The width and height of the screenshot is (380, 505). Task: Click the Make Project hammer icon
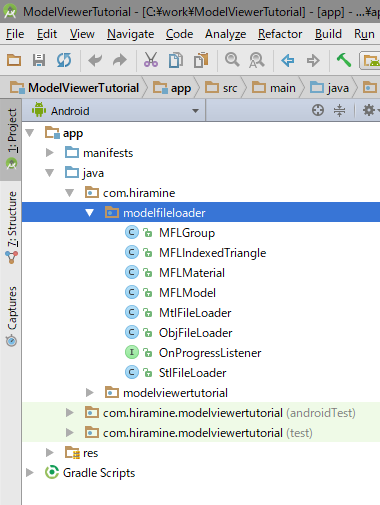coord(344,60)
